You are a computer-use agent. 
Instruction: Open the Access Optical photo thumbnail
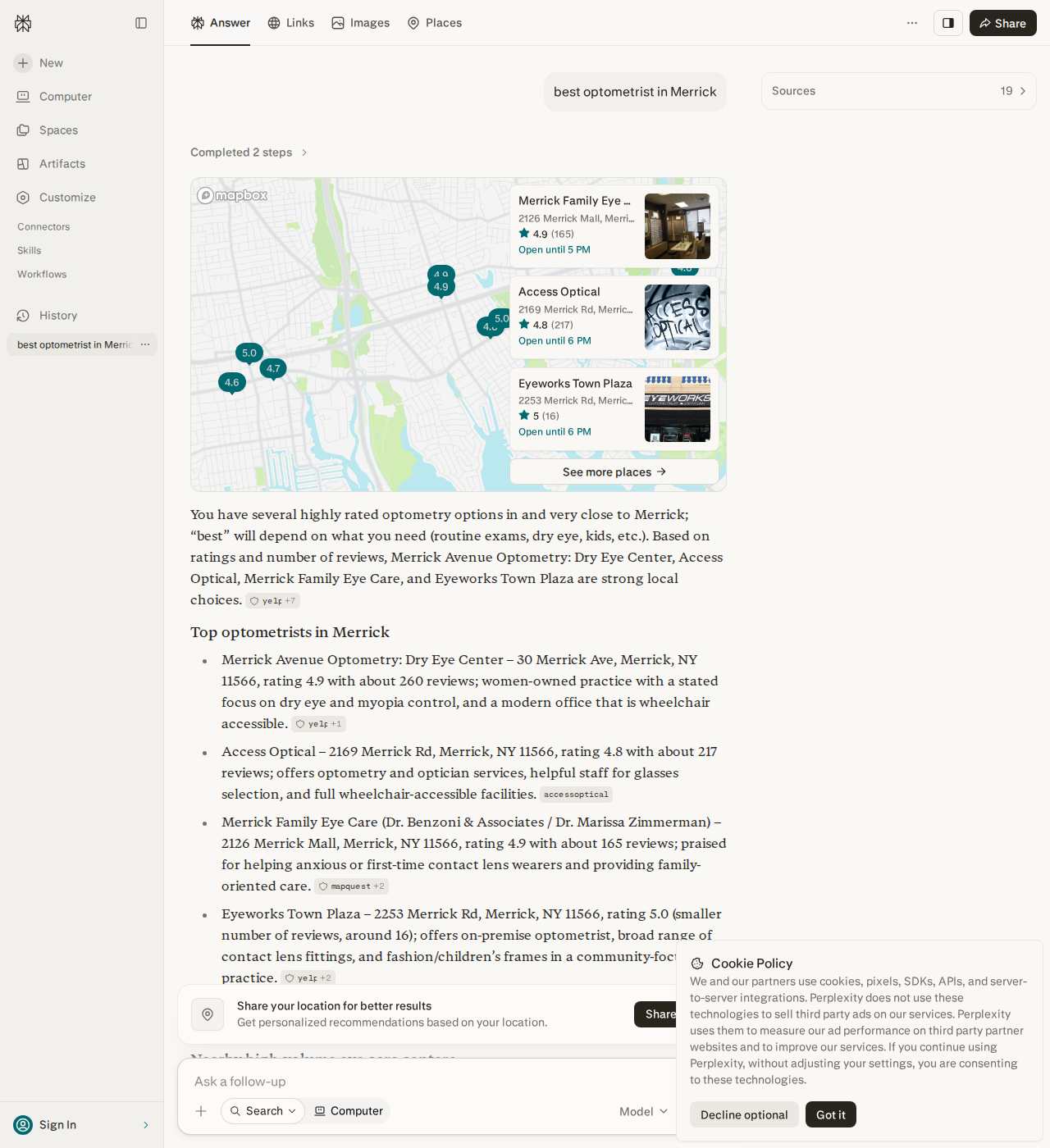tap(678, 317)
